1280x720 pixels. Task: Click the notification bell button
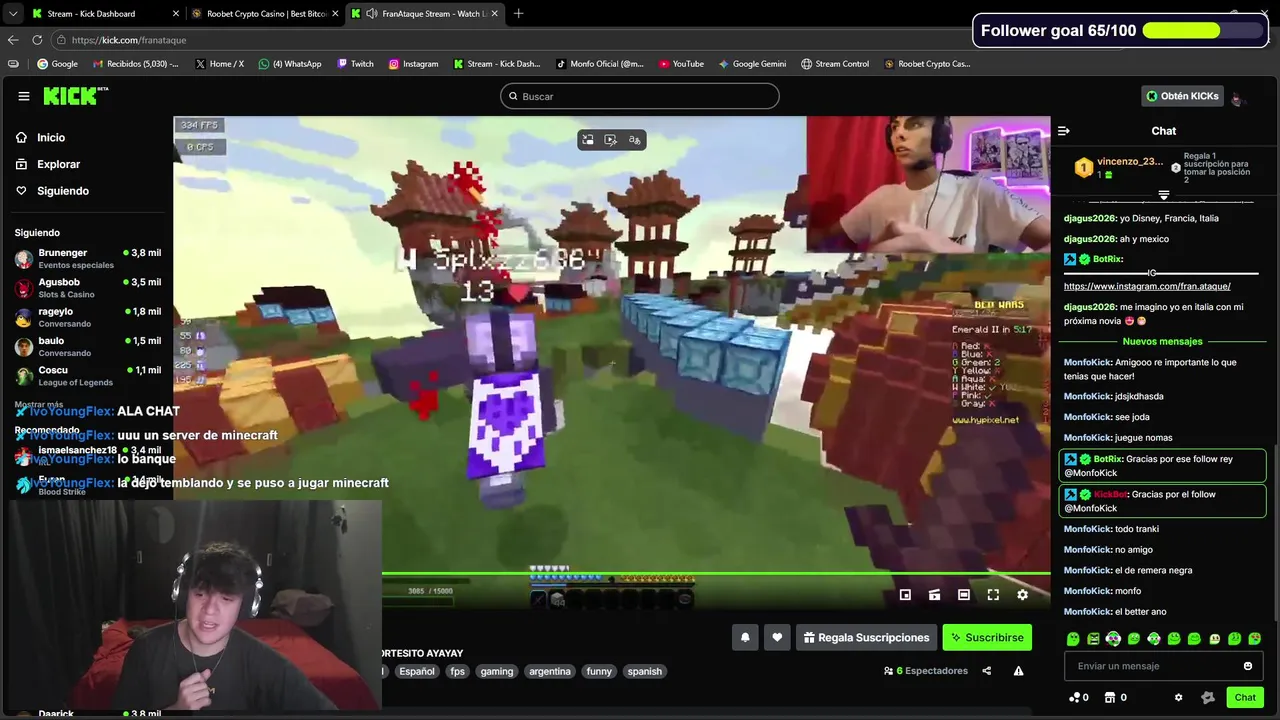(745, 637)
